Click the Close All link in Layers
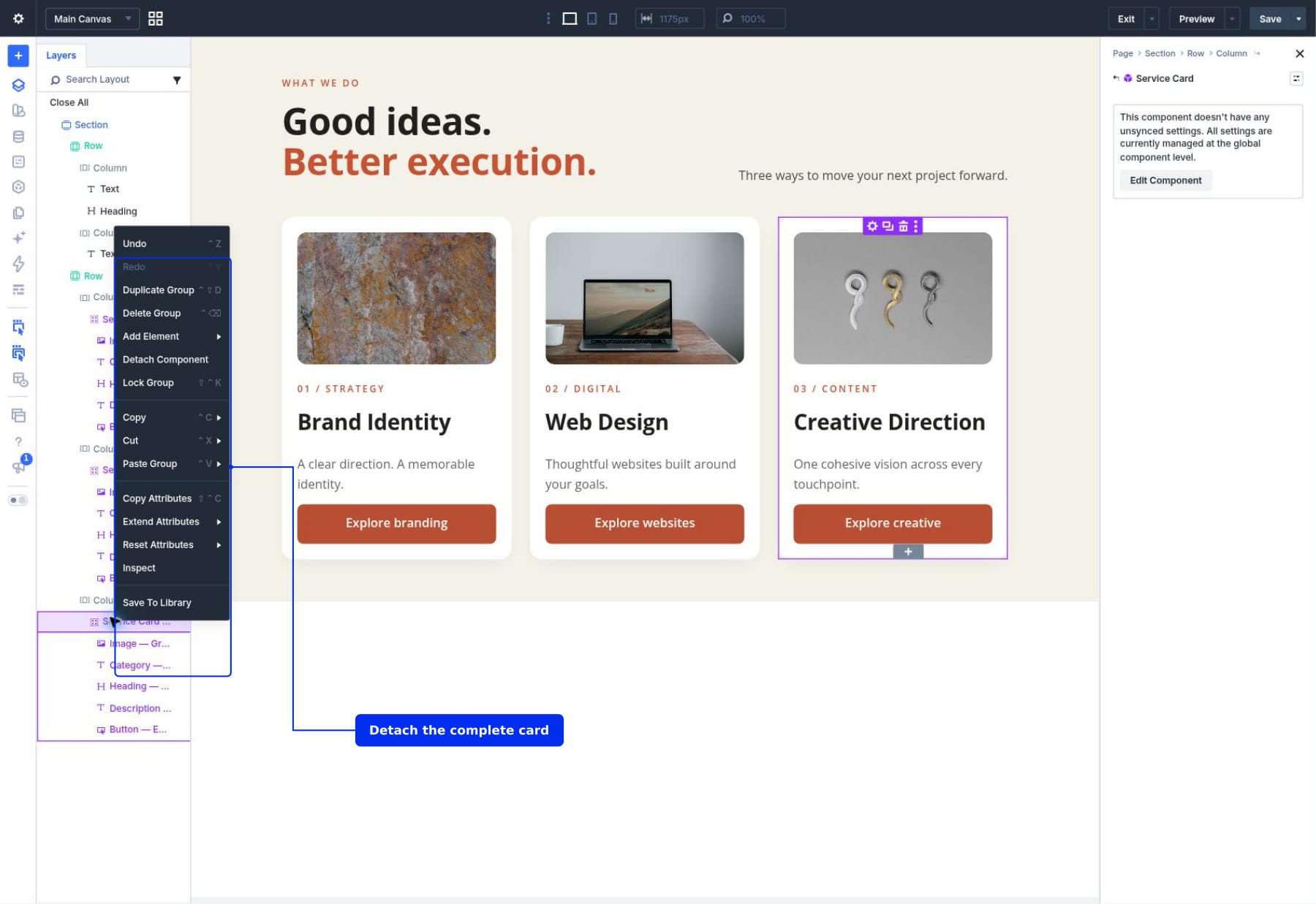Image resolution: width=1316 pixels, height=904 pixels. (x=69, y=102)
